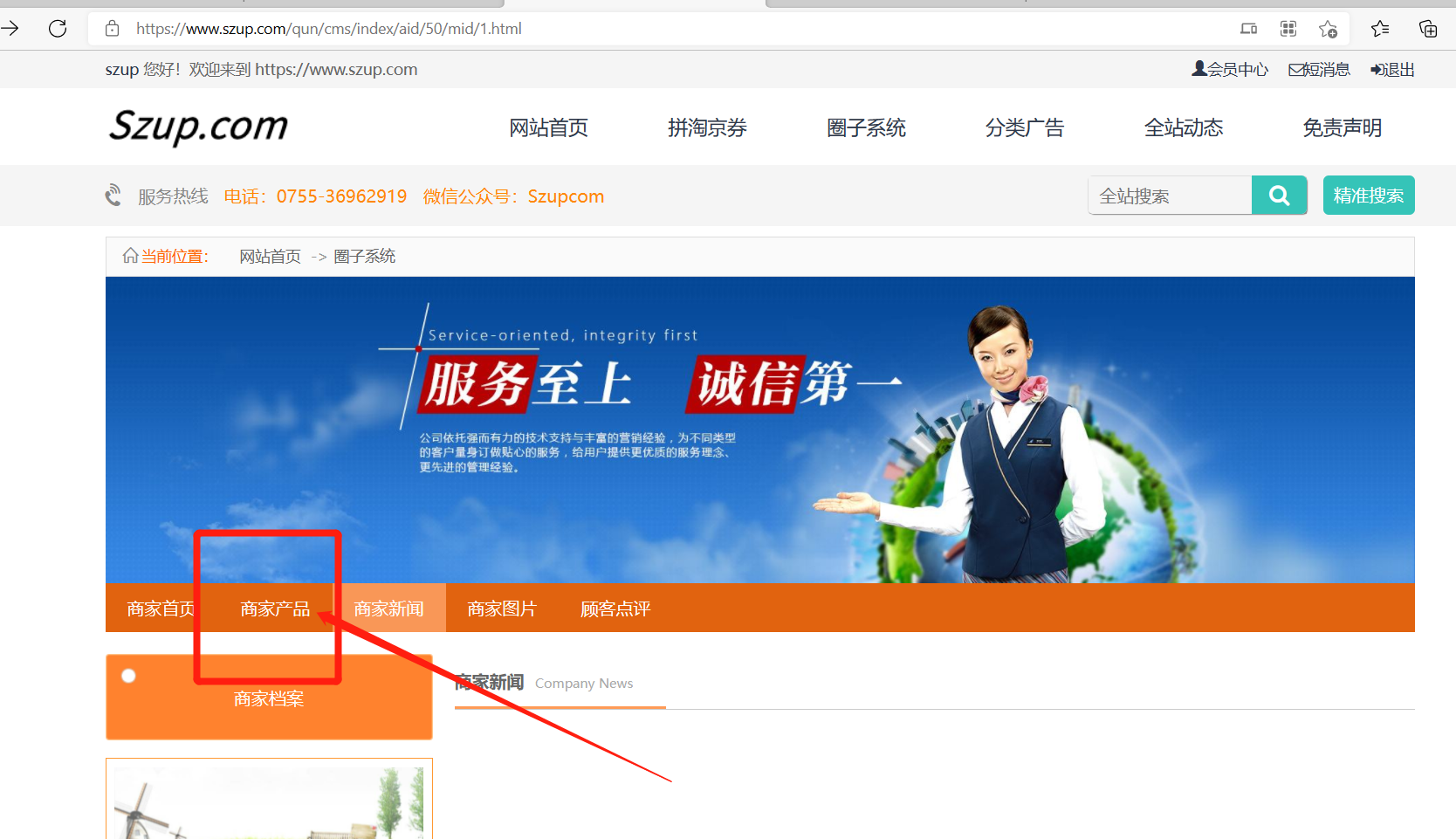Focus the 全站搜索 search field
Screen dimensions: 1456x839
click(1170, 196)
